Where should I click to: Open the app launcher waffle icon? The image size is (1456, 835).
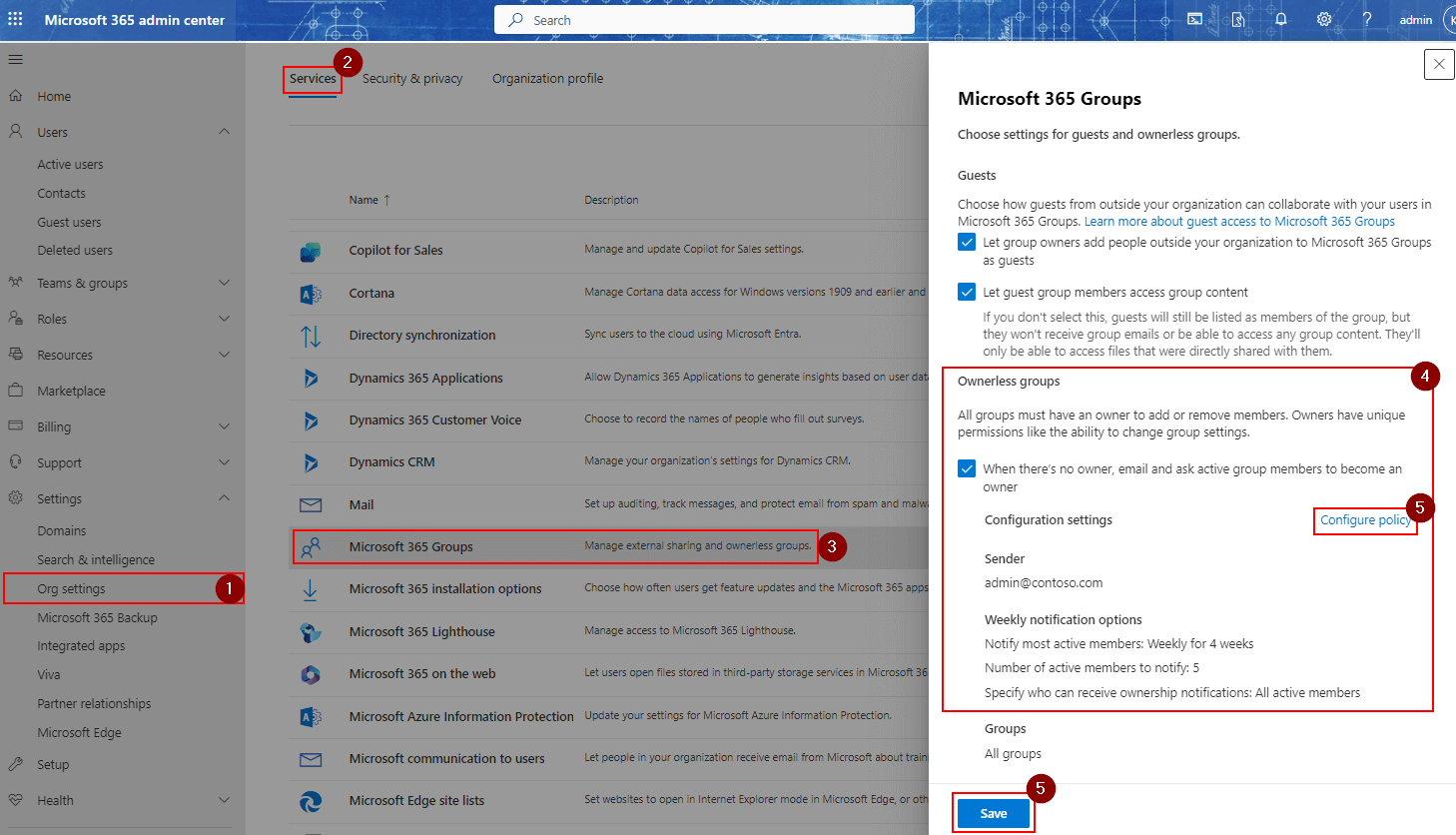point(15,19)
